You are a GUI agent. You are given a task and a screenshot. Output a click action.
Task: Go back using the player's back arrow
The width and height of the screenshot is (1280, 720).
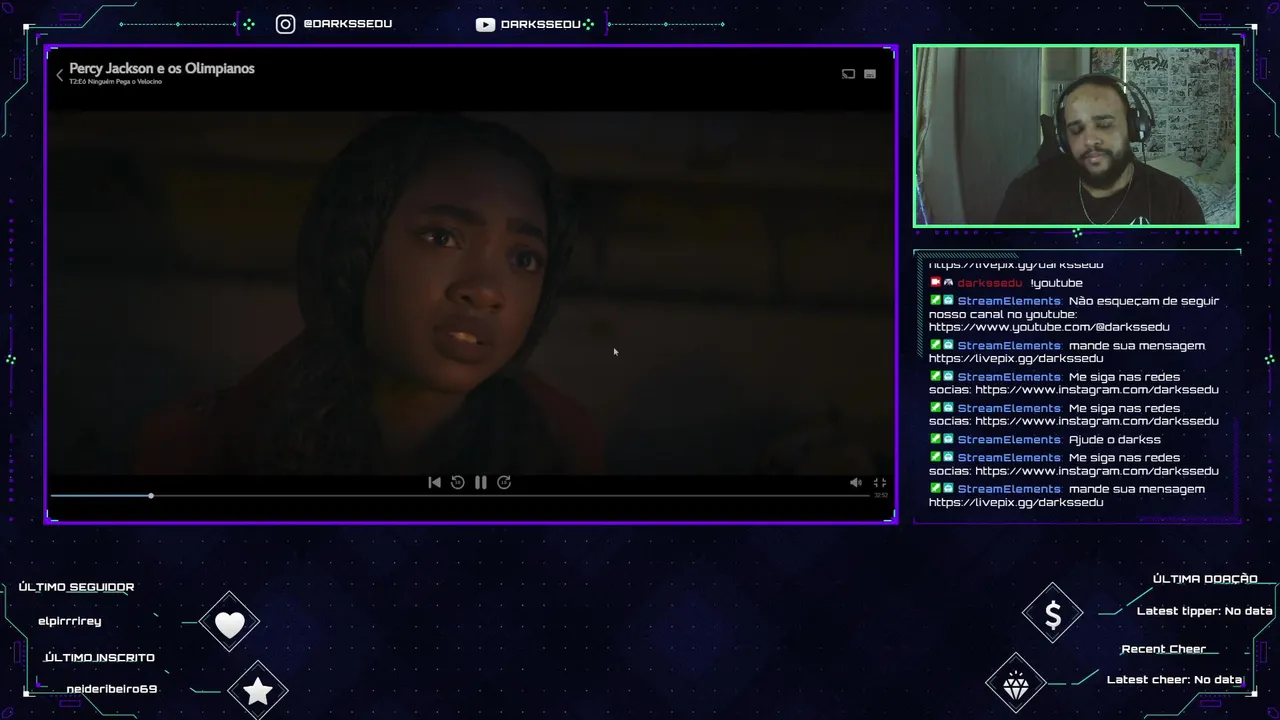click(59, 74)
